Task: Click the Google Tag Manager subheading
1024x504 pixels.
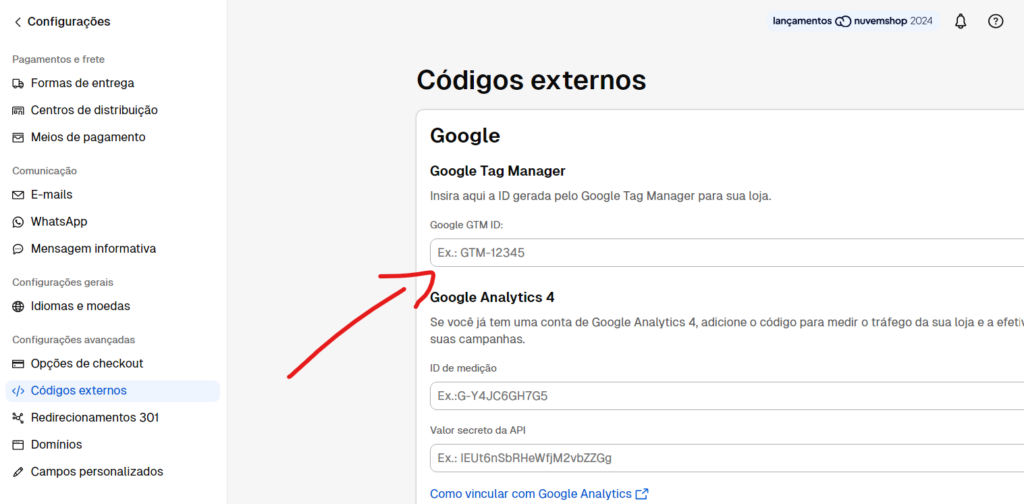Action: (498, 171)
